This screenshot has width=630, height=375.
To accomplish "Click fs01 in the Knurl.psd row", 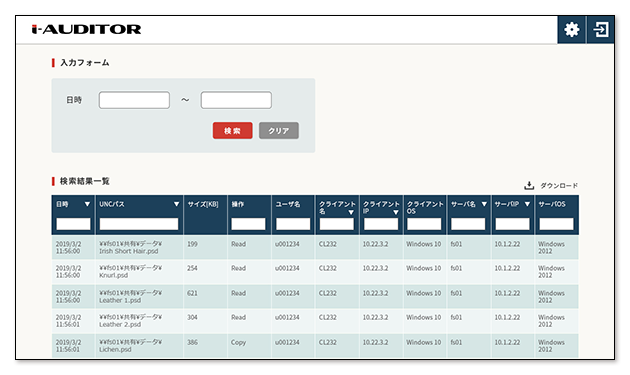I will click(x=456, y=268).
